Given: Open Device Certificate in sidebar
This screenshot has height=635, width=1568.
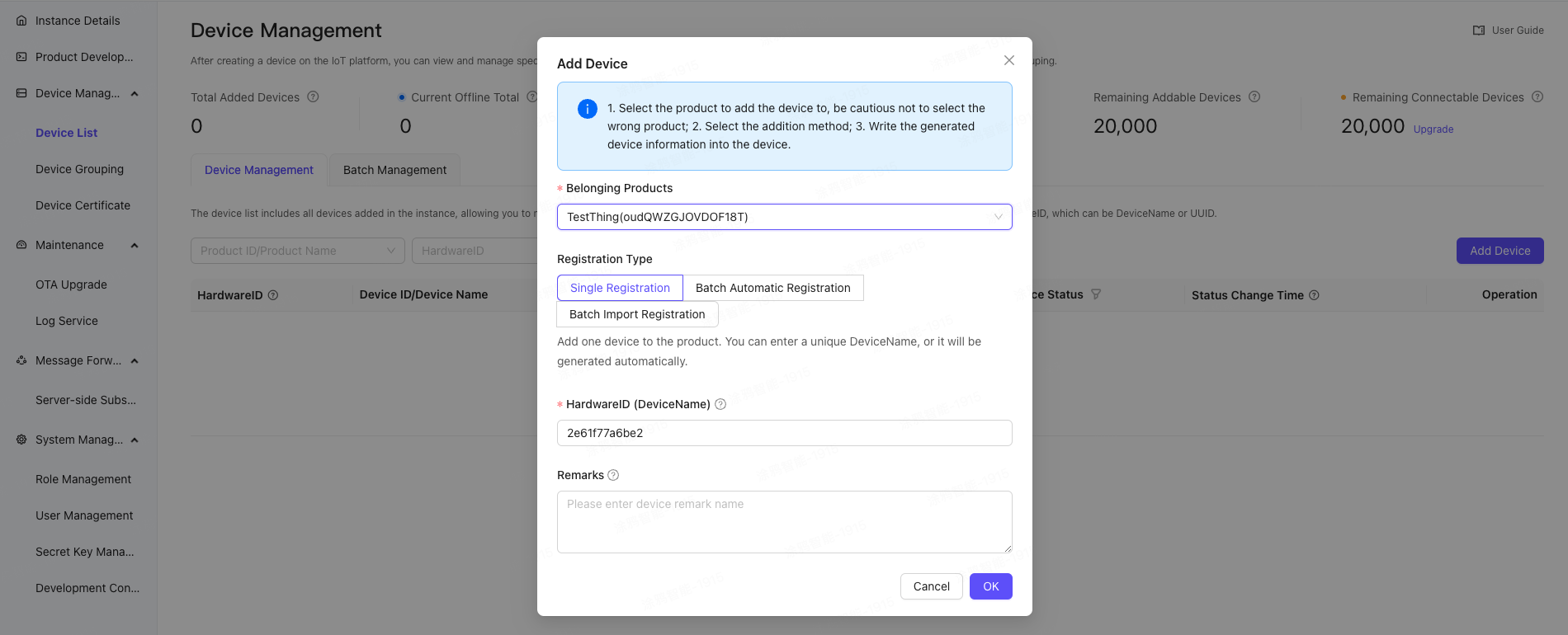Looking at the screenshot, I should click(x=83, y=205).
